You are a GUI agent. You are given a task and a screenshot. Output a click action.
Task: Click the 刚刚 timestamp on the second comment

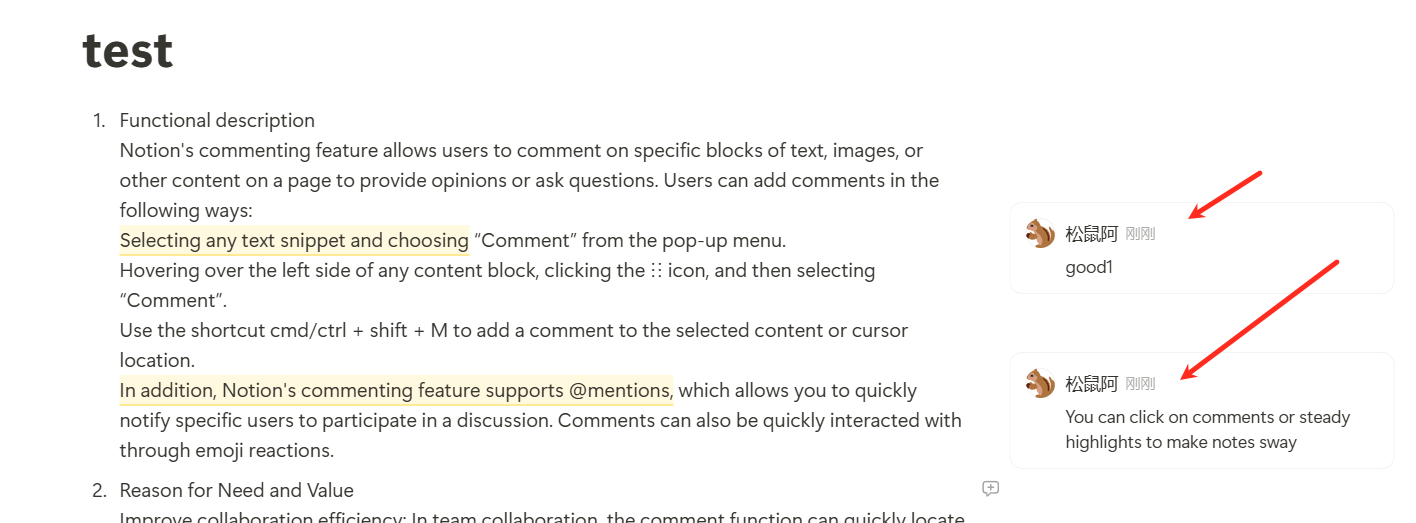[1140, 384]
